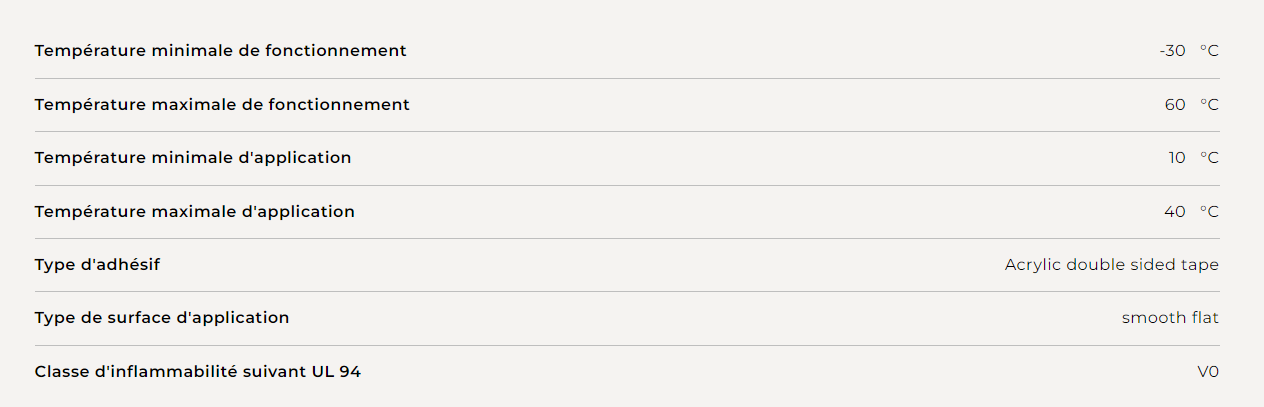Select the V0 flammability class value
This screenshot has height=407, width=1264.
[1208, 372]
